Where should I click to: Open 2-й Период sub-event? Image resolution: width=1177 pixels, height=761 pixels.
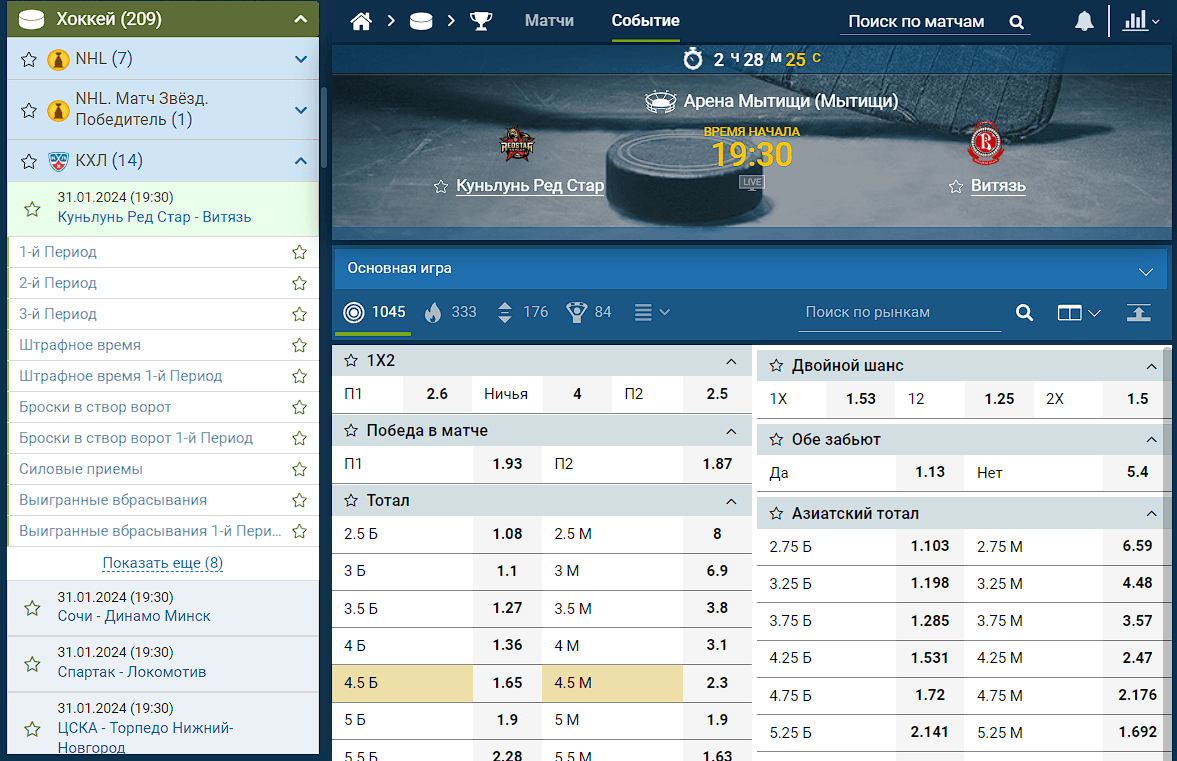[x=58, y=283]
